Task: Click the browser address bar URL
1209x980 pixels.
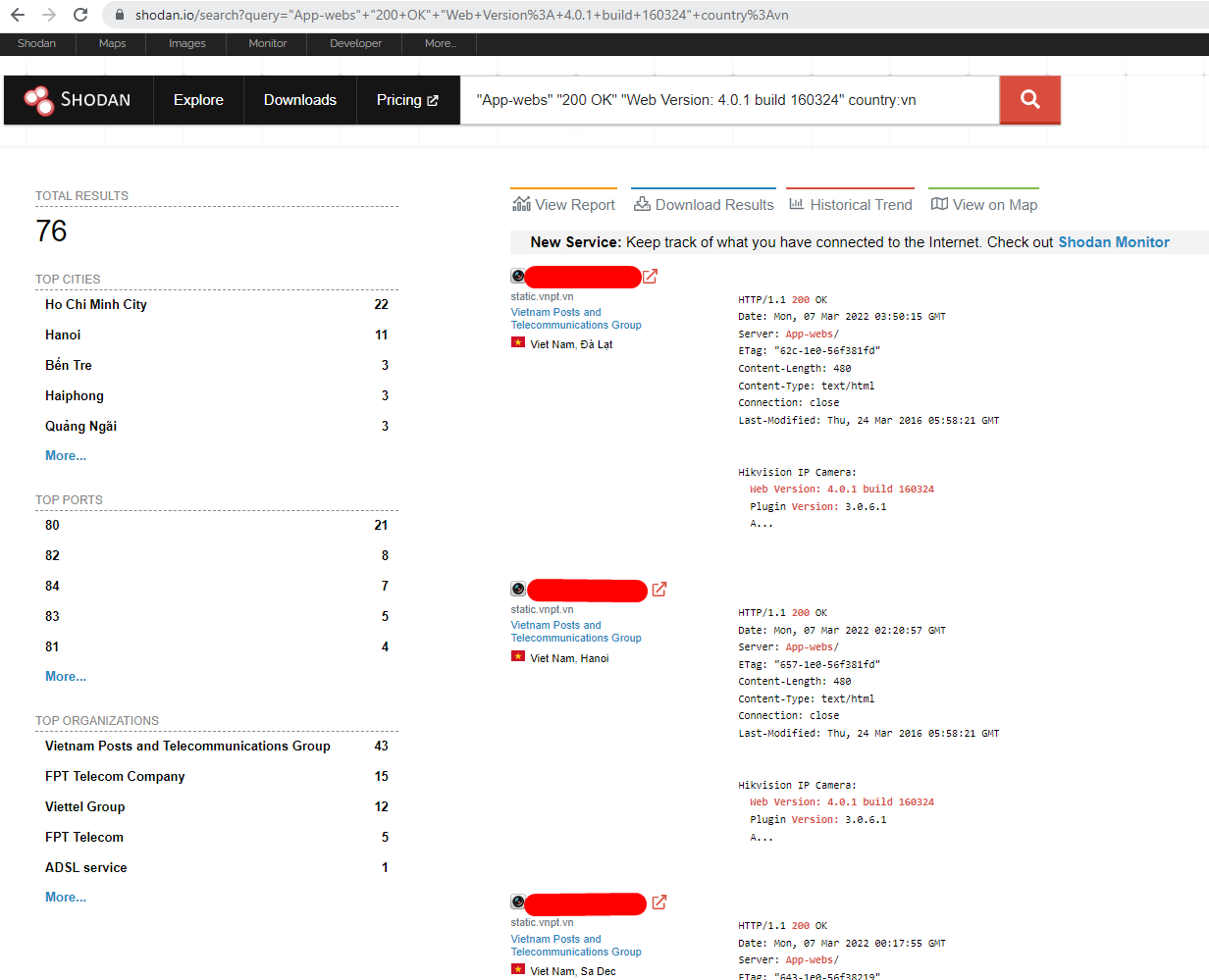Action: (x=461, y=15)
